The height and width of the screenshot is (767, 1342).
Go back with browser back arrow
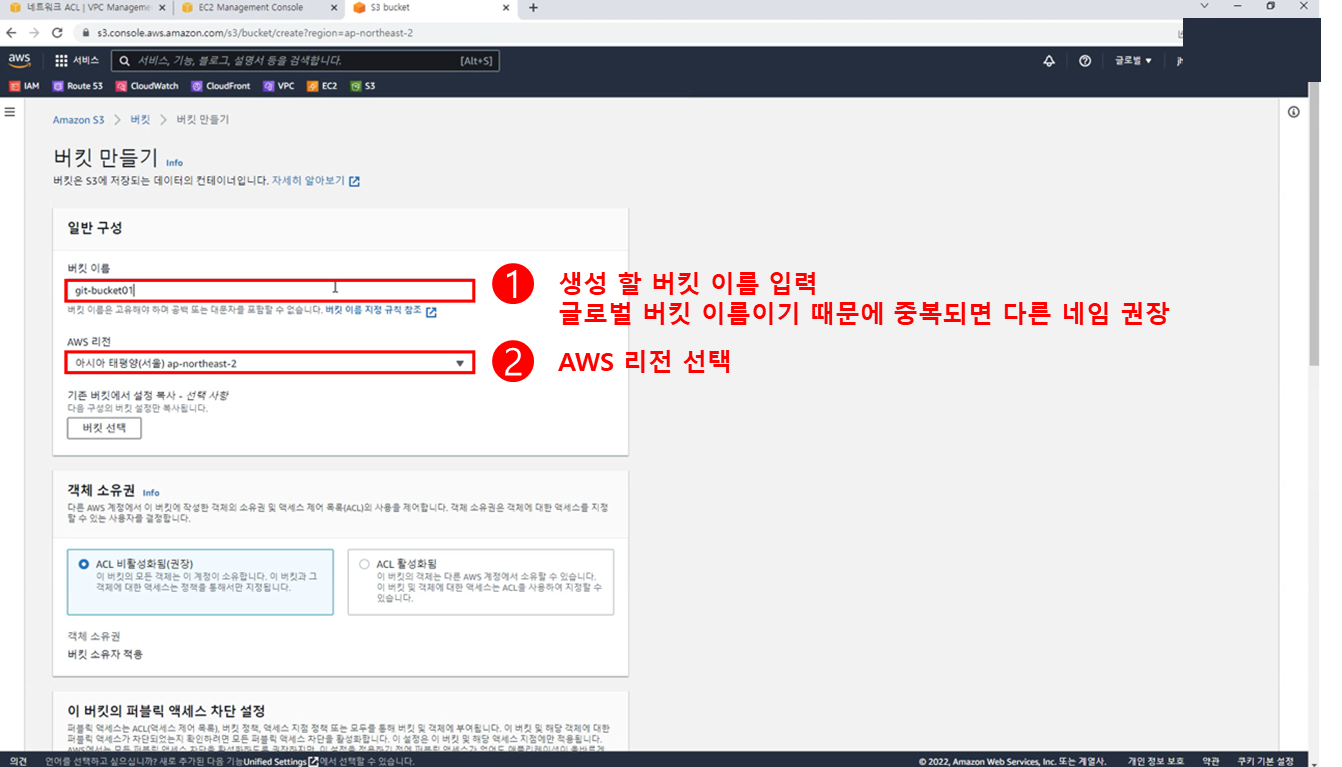[x=11, y=33]
